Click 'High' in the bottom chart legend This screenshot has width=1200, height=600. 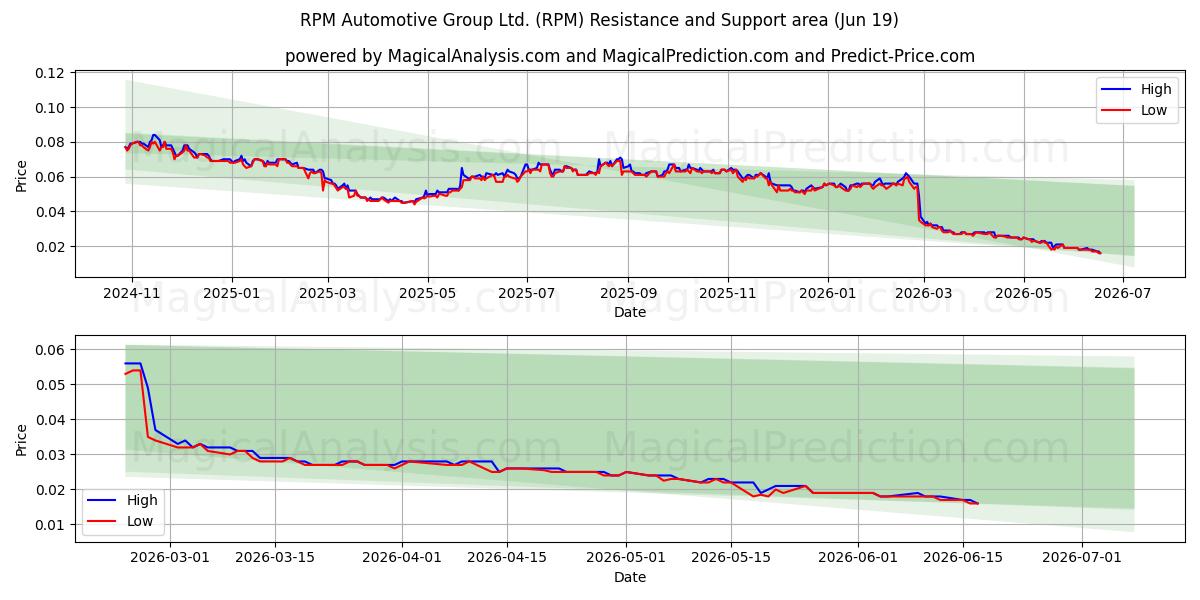(142, 500)
